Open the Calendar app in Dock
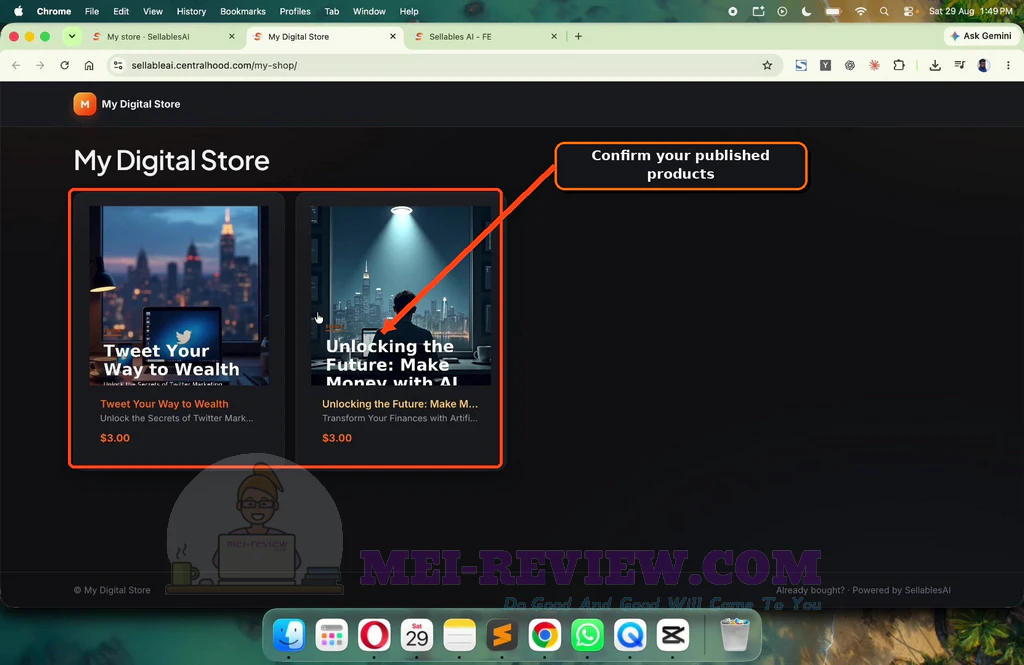This screenshot has height=665, width=1024. click(417, 635)
